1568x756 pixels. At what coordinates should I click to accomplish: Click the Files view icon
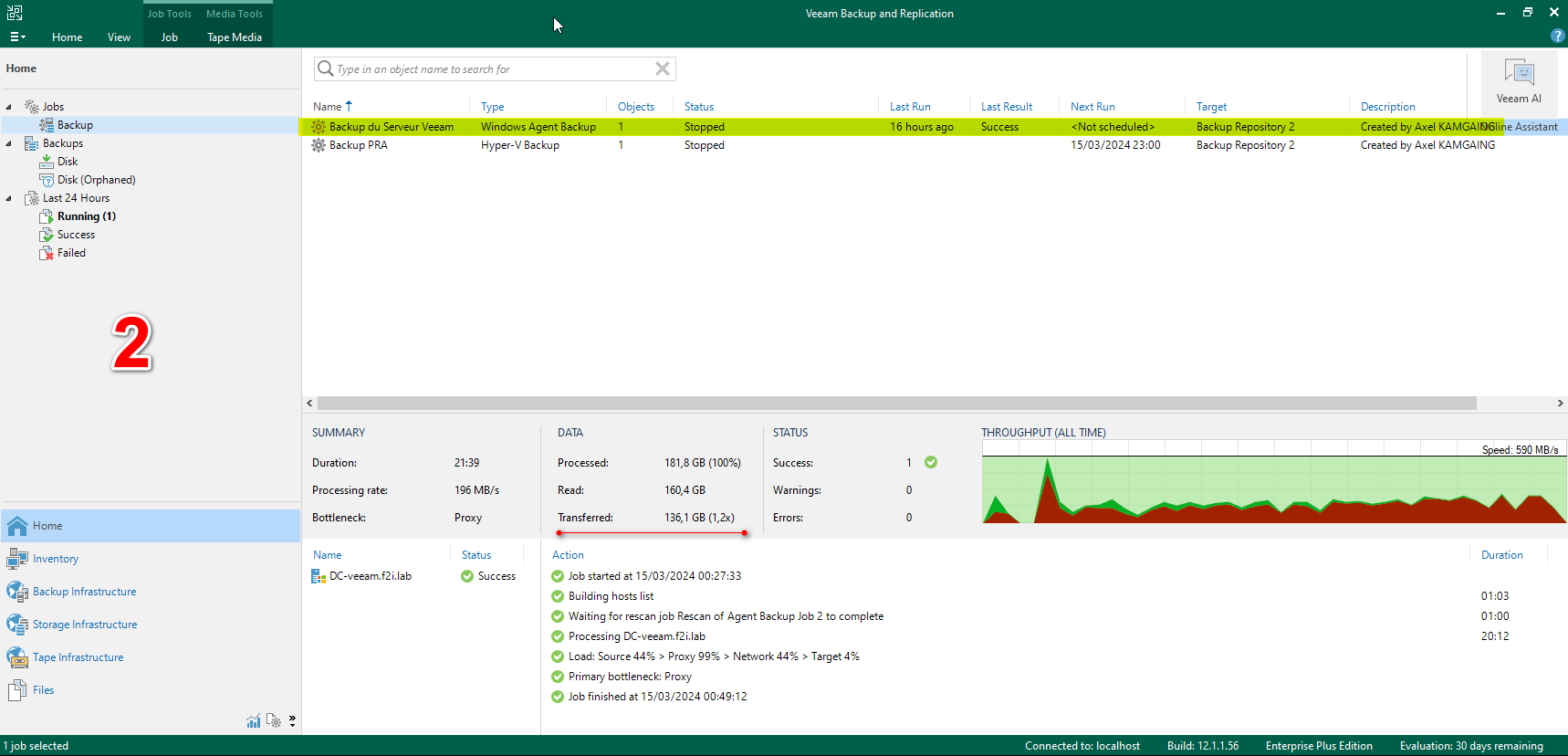coord(17,690)
